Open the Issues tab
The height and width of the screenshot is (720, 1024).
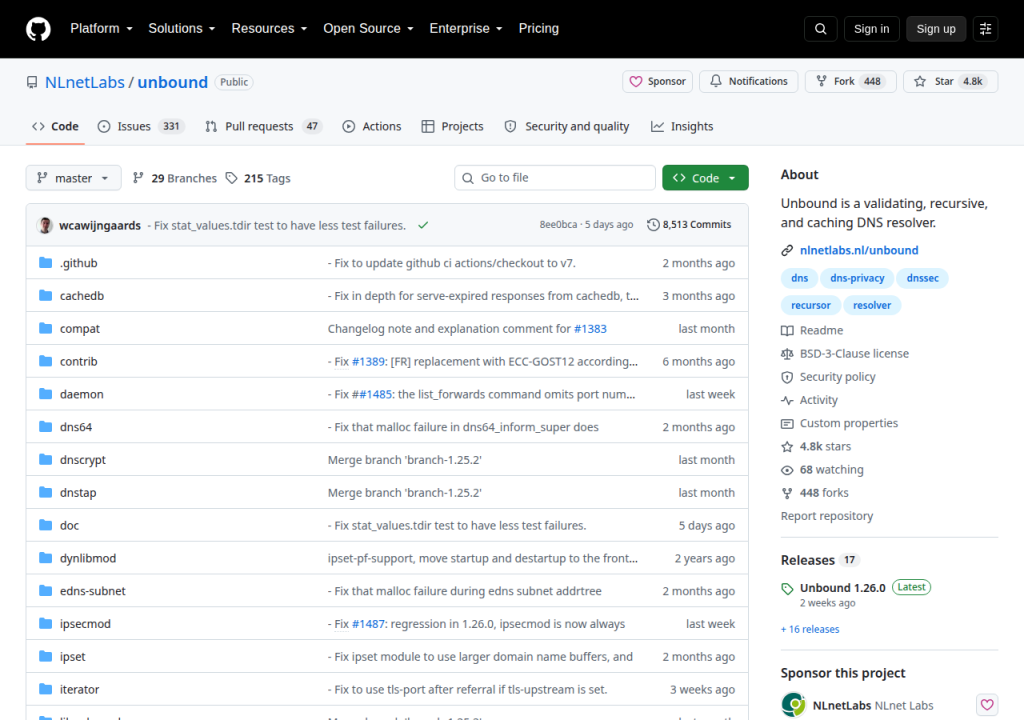(141, 127)
